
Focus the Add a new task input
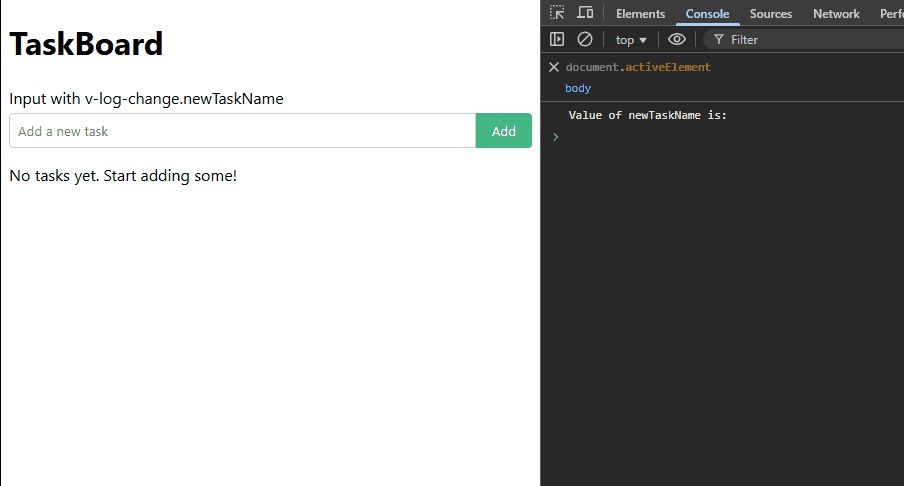(x=242, y=131)
